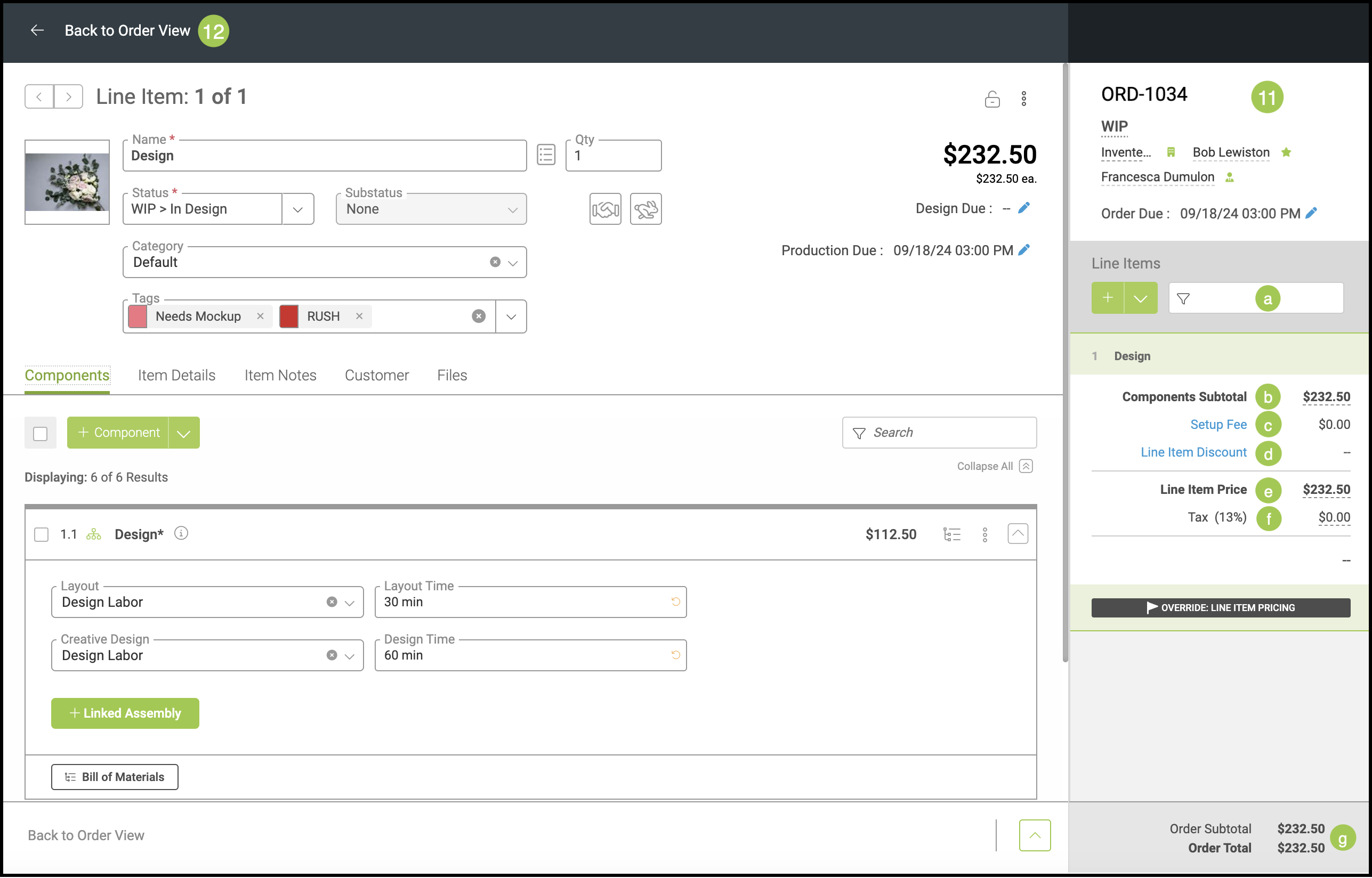
Task: Click the bouquet product thumbnail
Action: [67, 182]
